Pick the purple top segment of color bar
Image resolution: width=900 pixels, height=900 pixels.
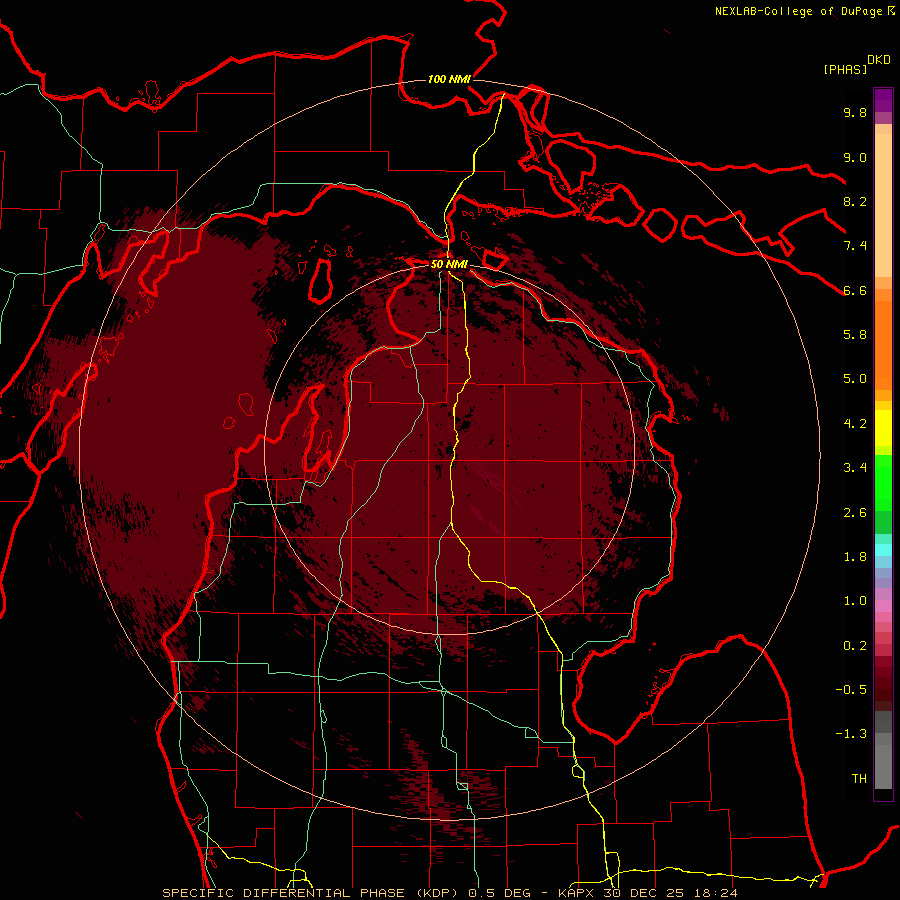point(883,100)
